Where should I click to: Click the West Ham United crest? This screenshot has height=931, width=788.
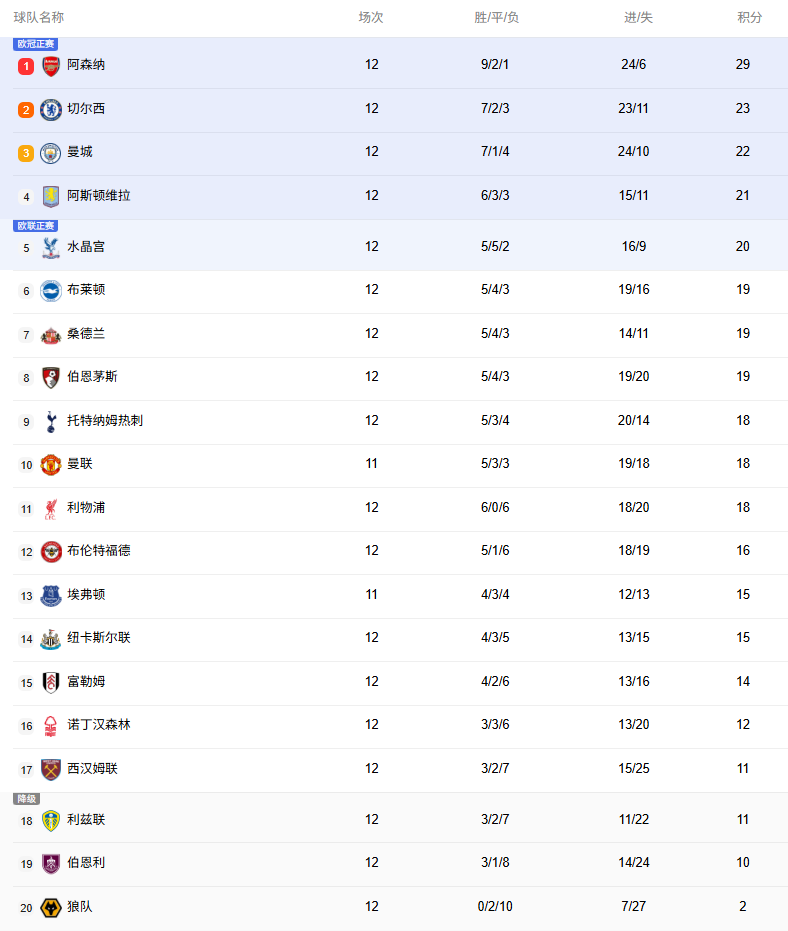tap(51, 770)
